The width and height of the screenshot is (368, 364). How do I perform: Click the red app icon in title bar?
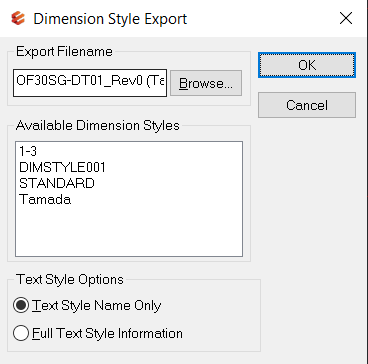(18, 18)
